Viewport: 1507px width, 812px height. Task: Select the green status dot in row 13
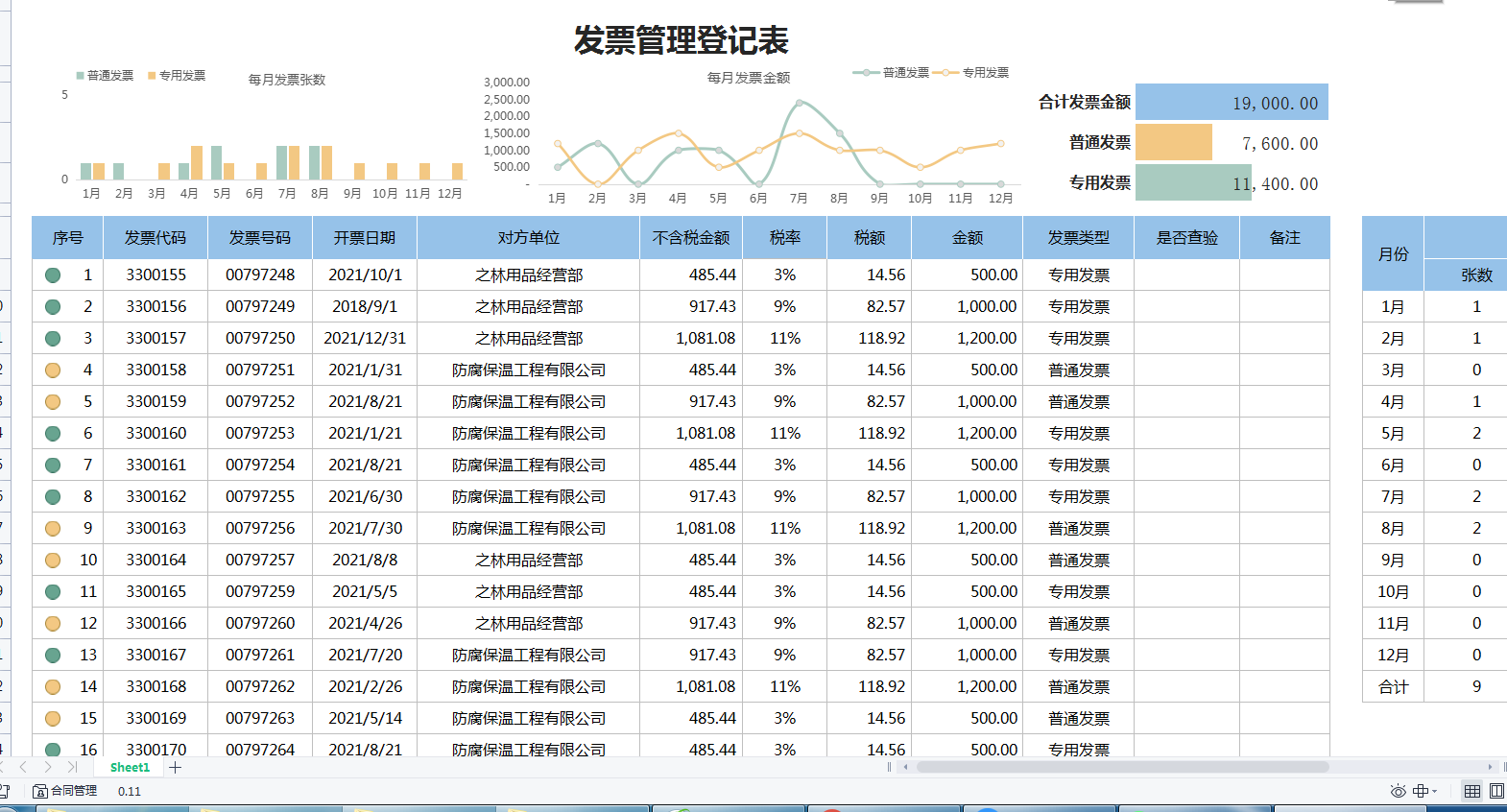53,656
